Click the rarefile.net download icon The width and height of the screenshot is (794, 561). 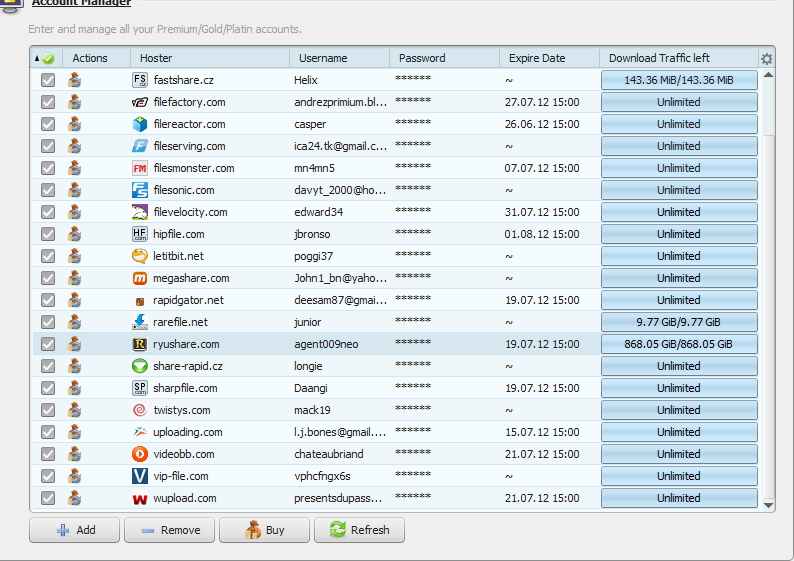click(x=140, y=322)
